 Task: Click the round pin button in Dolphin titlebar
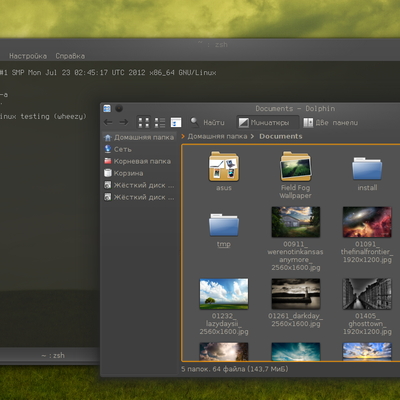[119, 108]
